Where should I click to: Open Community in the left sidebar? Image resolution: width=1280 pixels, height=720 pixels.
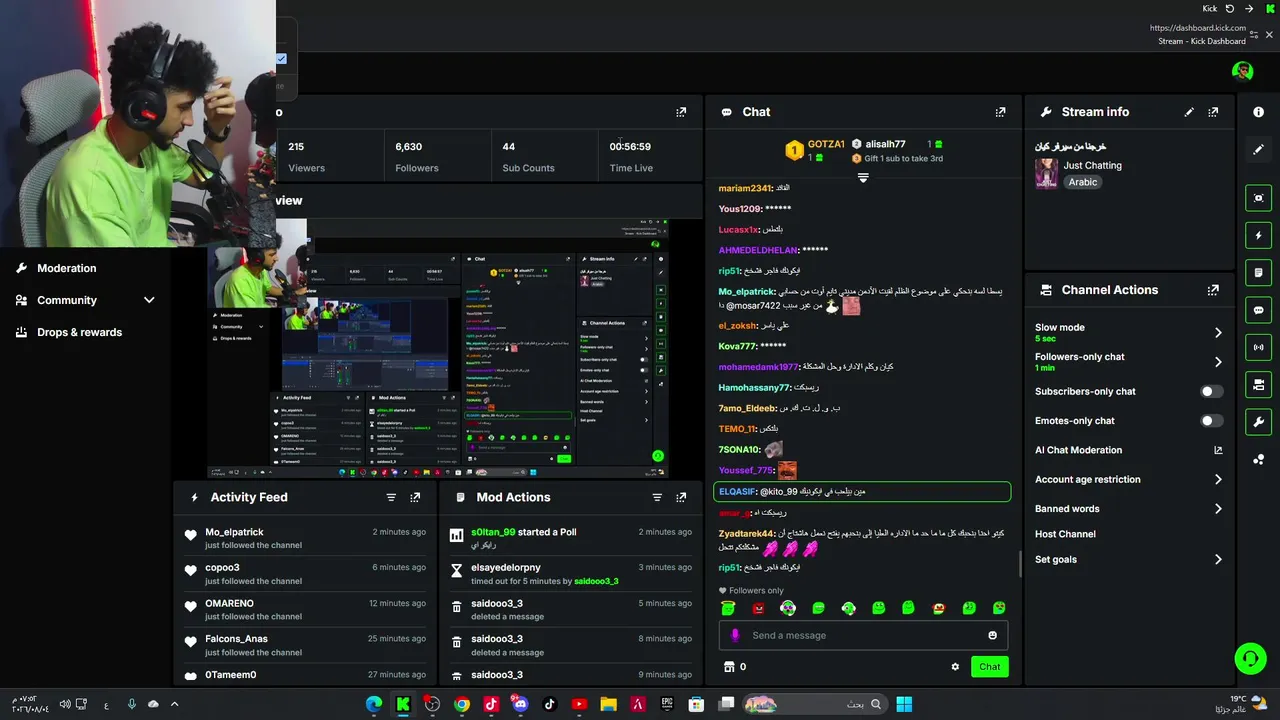pyautogui.click(x=67, y=300)
